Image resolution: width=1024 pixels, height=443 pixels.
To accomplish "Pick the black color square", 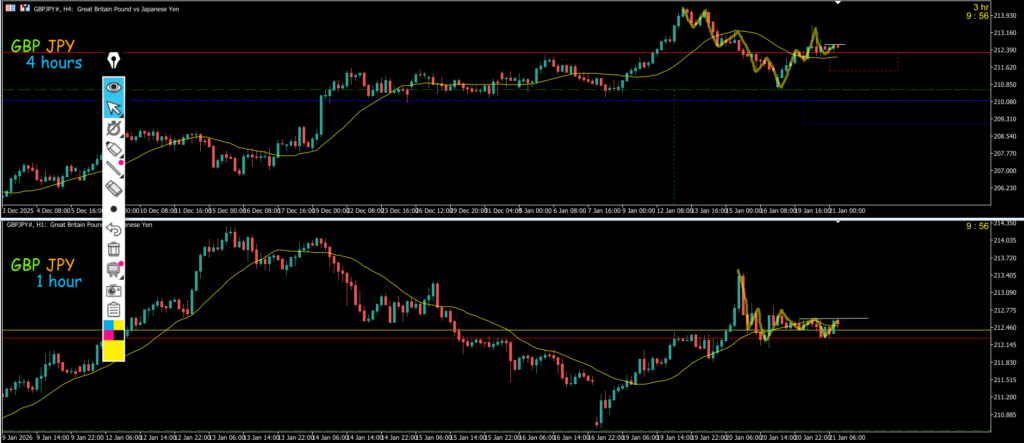I will coord(120,335).
